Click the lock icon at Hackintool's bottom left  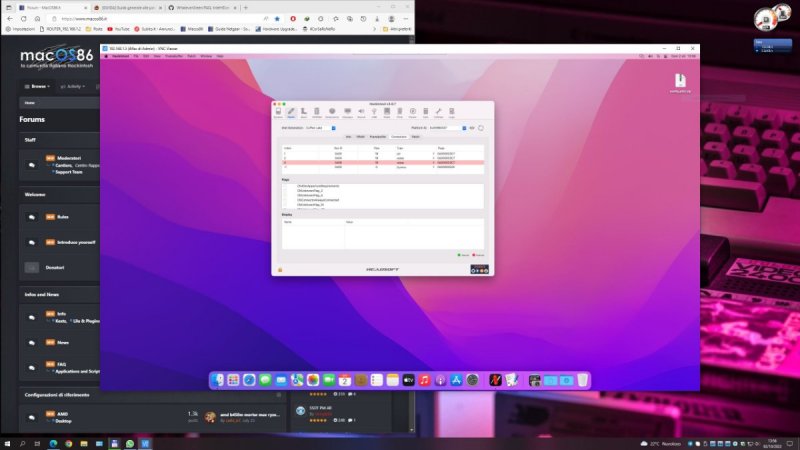(280, 269)
